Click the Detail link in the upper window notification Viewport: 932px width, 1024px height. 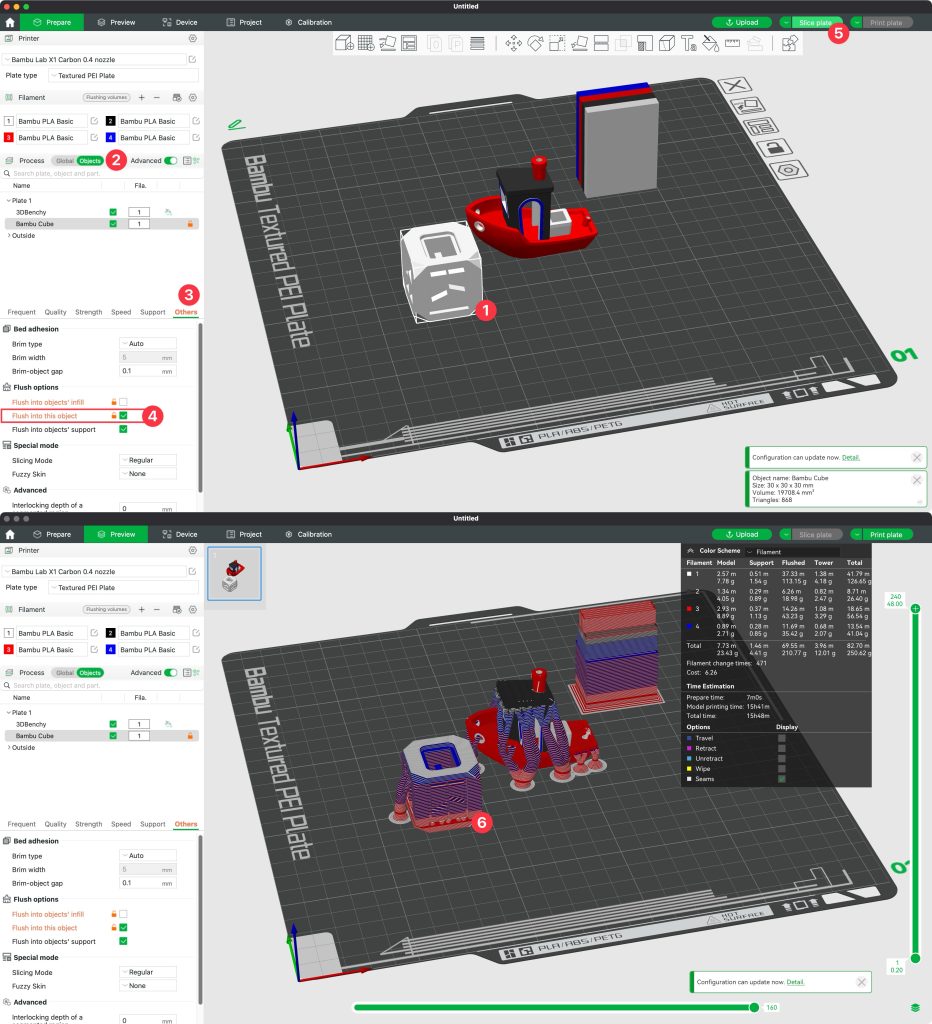click(x=850, y=457)
